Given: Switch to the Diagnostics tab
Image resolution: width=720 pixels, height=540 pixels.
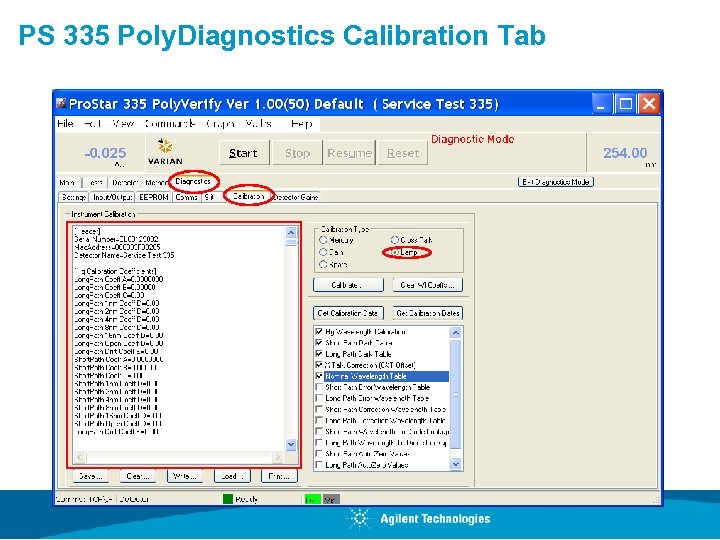Looking at the screenshot, I should click(x=193, y=181).
